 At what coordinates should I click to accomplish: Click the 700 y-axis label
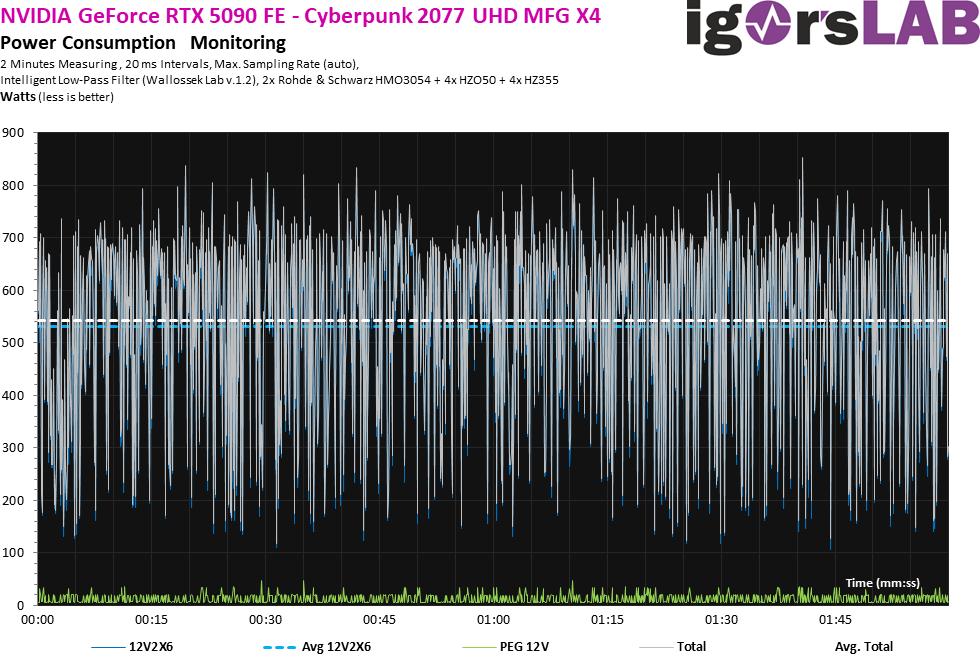click(13, 238)
